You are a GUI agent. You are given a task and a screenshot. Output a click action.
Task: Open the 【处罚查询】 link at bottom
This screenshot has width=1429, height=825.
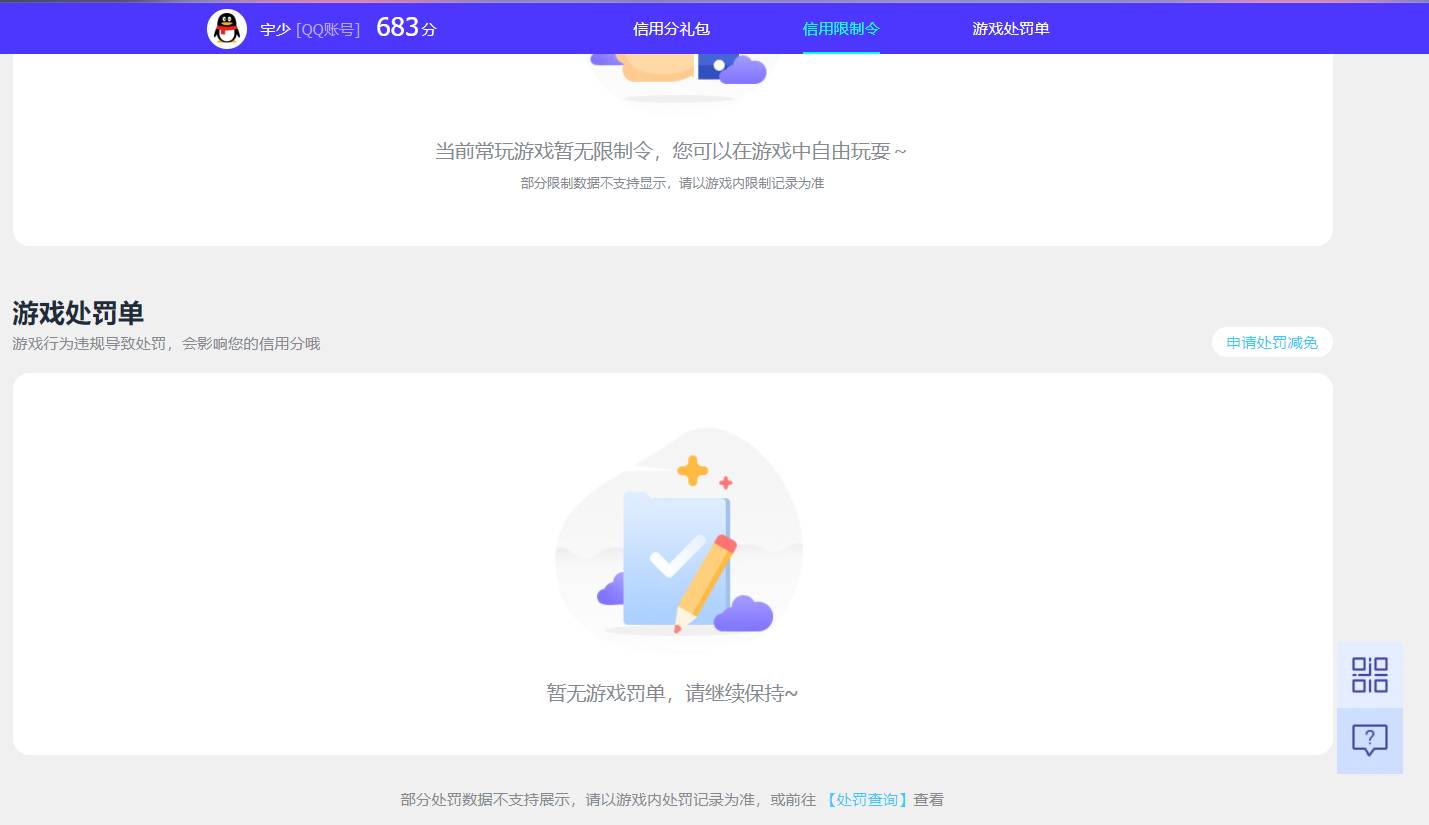[866, 799]
